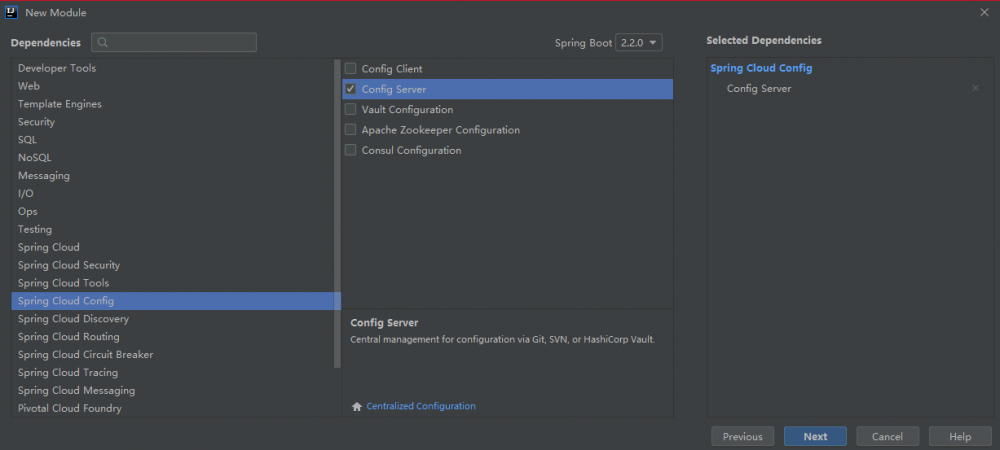Select highlighted Spring Cloud Config category
The width and height of the screenshot is (1000, 450).
[x=176, y=301]
